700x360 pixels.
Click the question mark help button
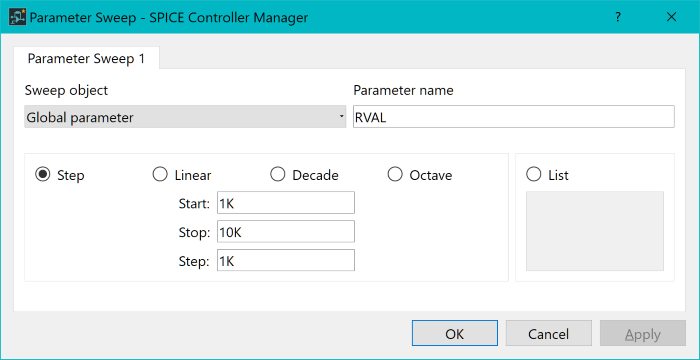pyautogui.click(x=618, y=17)
